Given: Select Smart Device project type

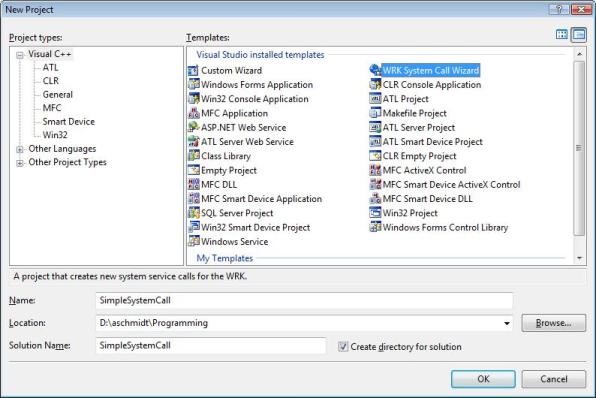Looking at the screenshot, I should (x=68, y=121).
